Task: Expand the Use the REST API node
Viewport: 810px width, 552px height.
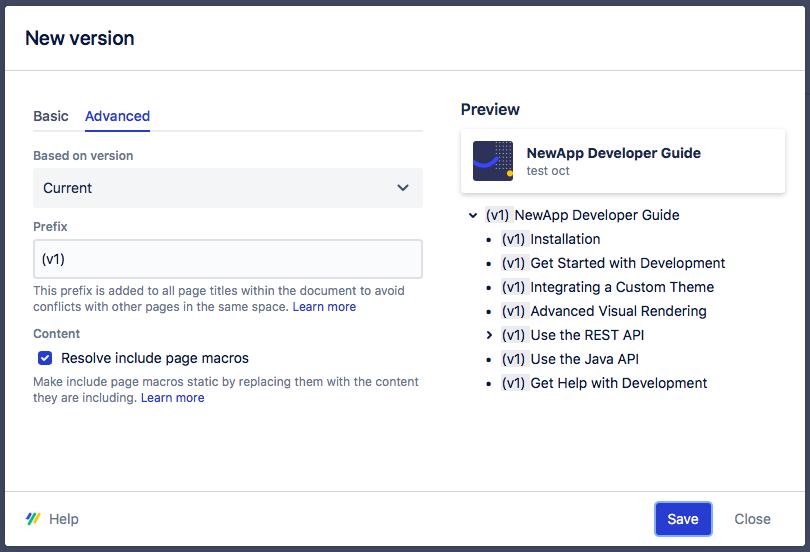Action: [489, 335]
